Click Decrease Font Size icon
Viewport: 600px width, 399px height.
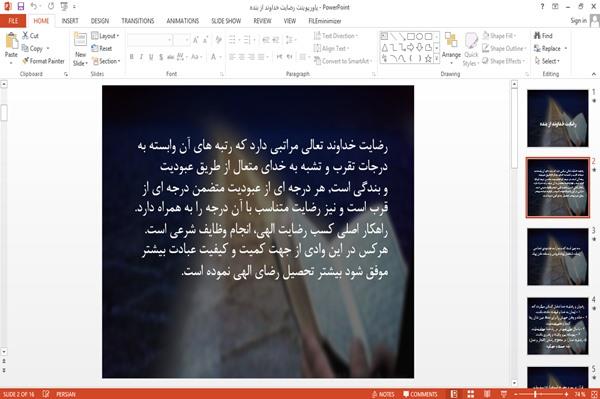pos(206,40)
